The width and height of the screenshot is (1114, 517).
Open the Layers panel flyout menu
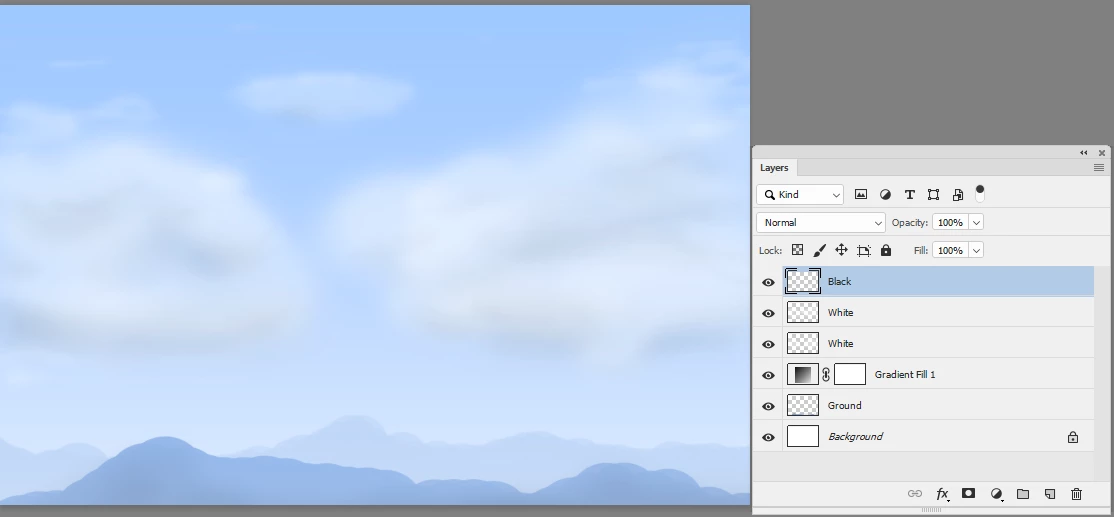click(x=1098, y=168)
